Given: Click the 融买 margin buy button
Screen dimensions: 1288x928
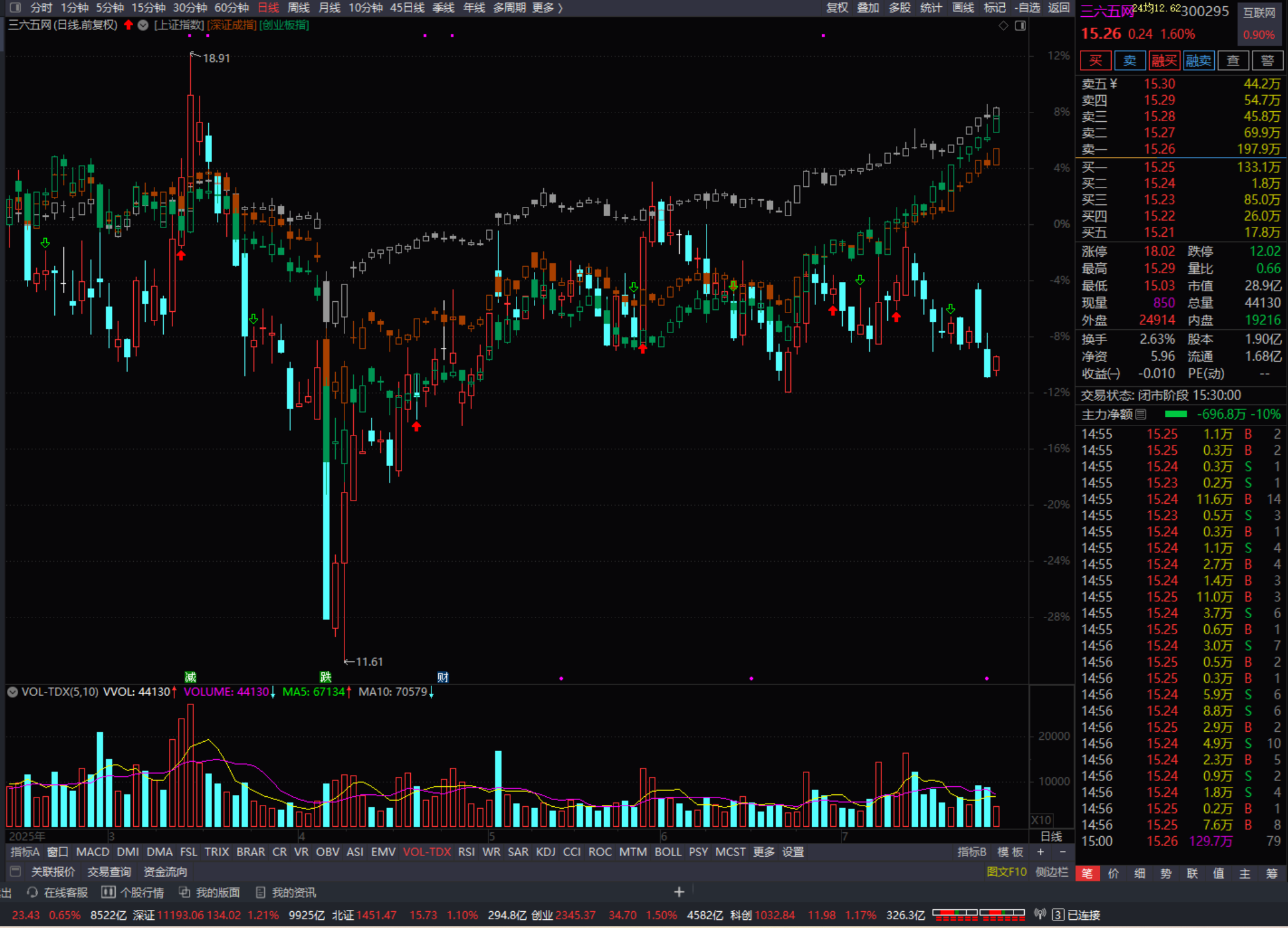Looking at the screenshot, I should 1164,61.
